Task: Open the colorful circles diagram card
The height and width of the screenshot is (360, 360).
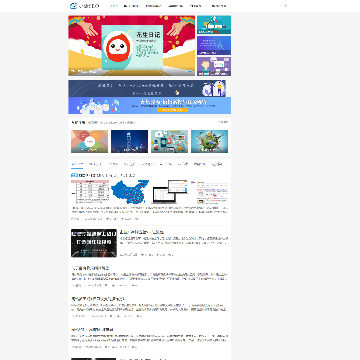Action: [x=89, y=141]
